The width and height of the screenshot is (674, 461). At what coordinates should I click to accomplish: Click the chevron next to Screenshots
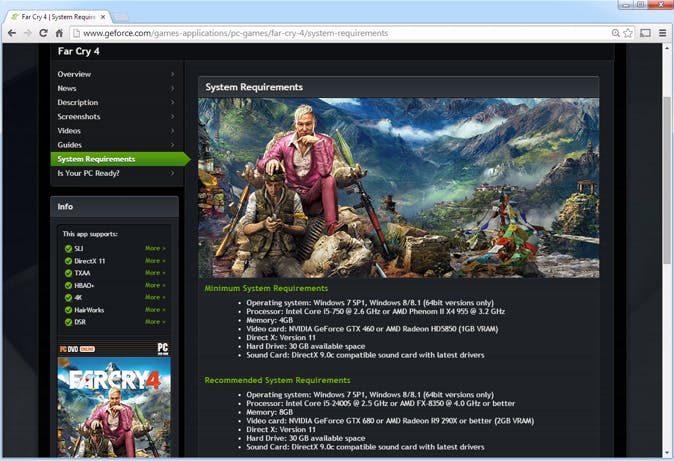point(172,117)
